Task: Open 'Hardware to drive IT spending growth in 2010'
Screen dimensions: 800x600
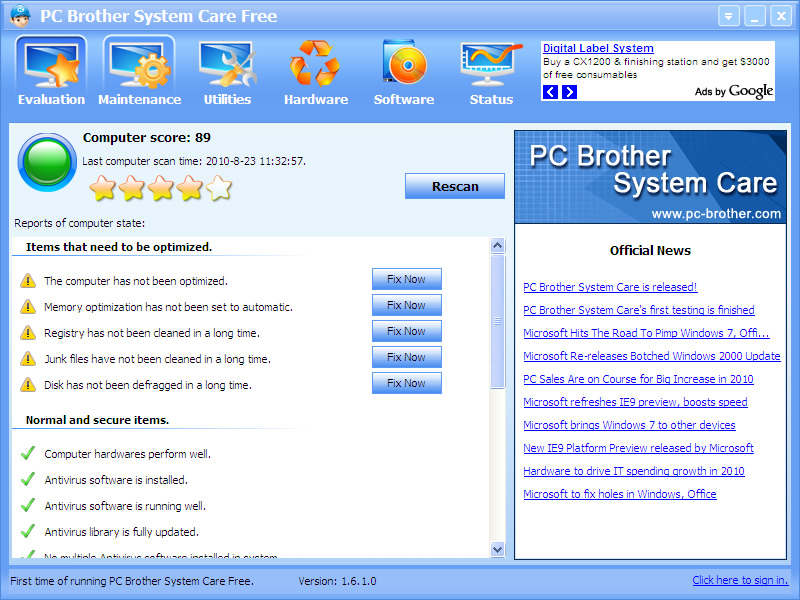Action: point(634,470)
